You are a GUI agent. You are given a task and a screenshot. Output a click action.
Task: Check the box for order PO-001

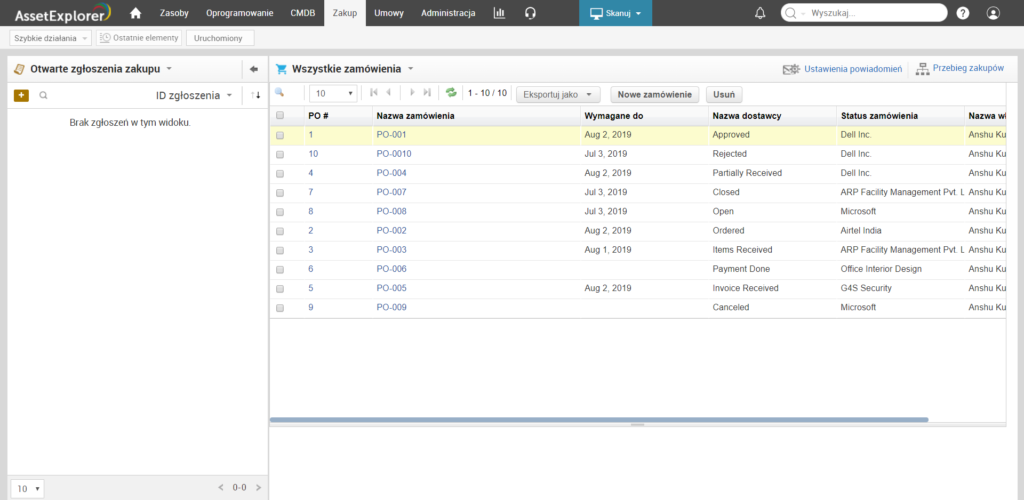click(280, 135)
